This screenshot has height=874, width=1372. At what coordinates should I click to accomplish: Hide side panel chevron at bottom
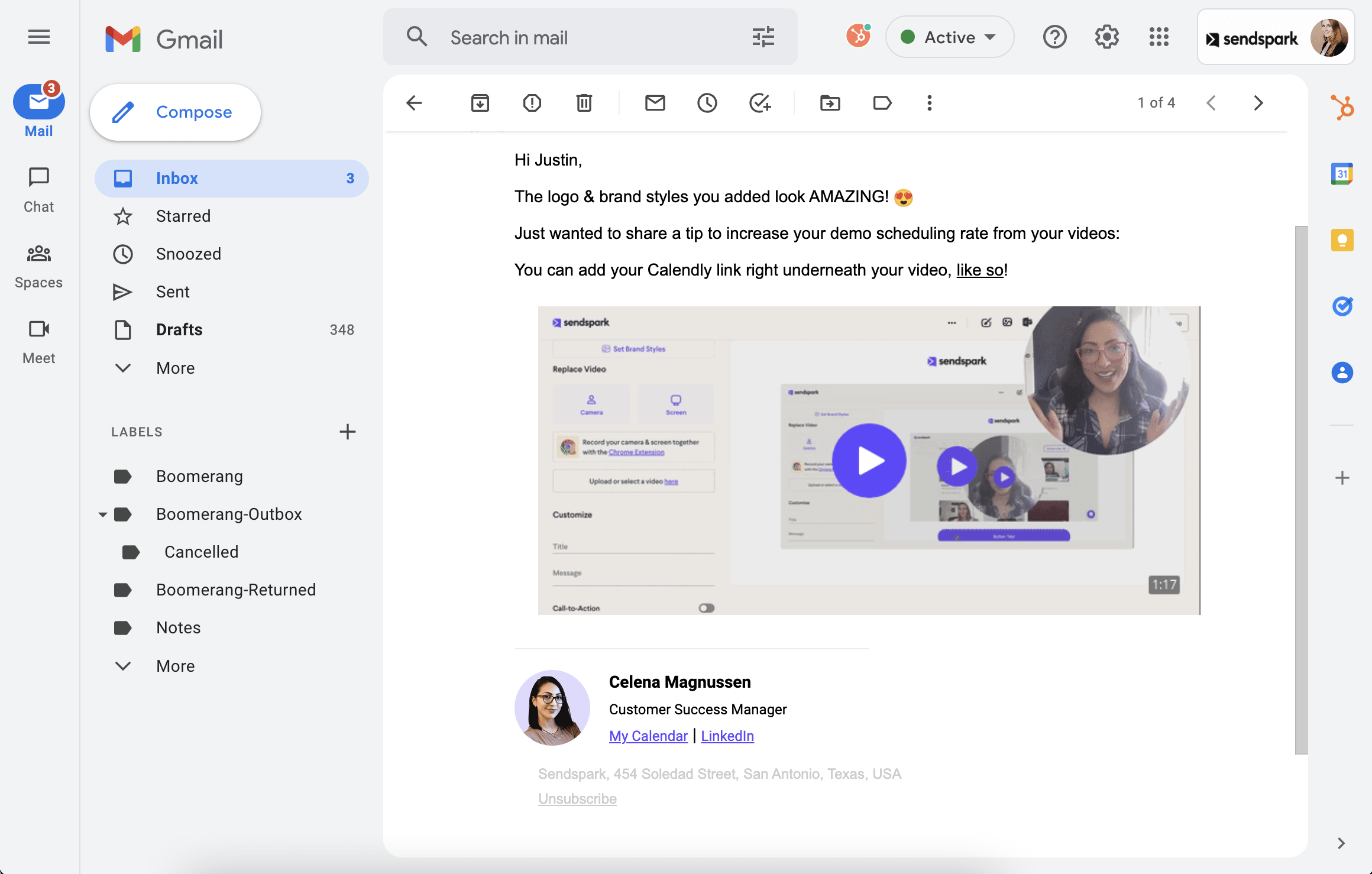[1341, 843]
